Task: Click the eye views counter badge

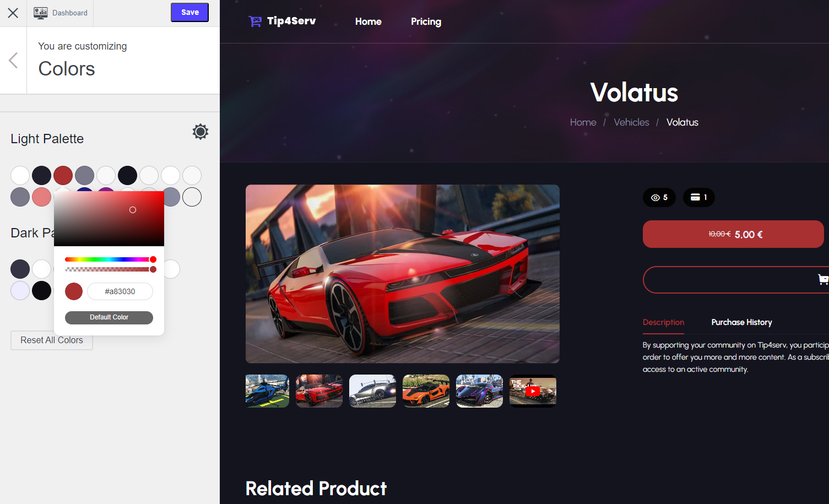Action: coord(659,197)
